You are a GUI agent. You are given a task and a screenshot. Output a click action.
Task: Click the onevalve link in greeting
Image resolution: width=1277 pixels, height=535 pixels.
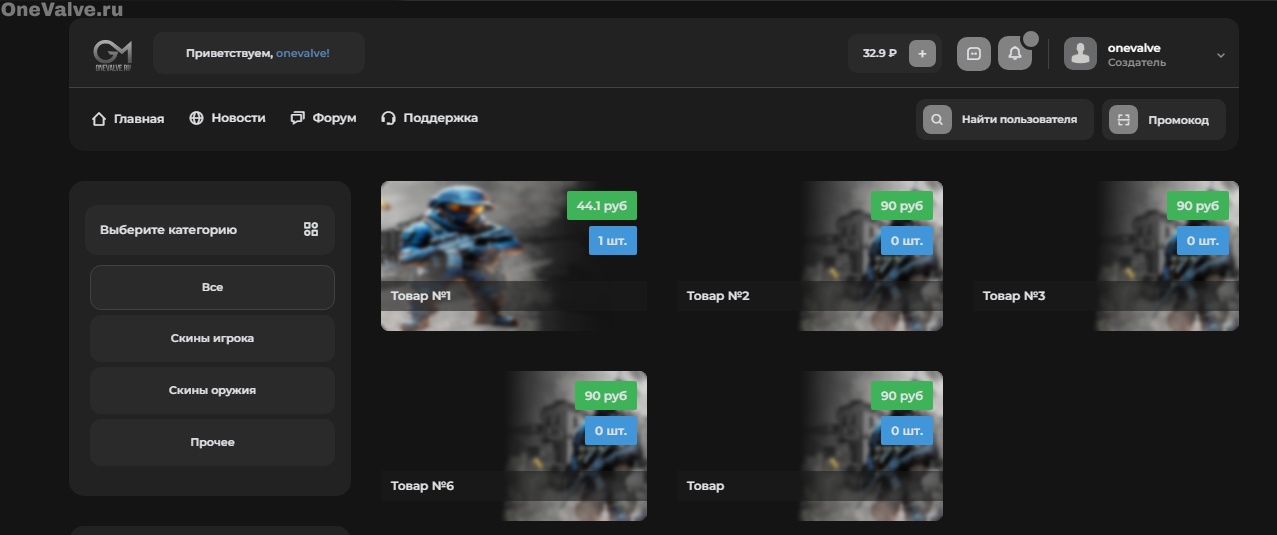click(302, 53)
